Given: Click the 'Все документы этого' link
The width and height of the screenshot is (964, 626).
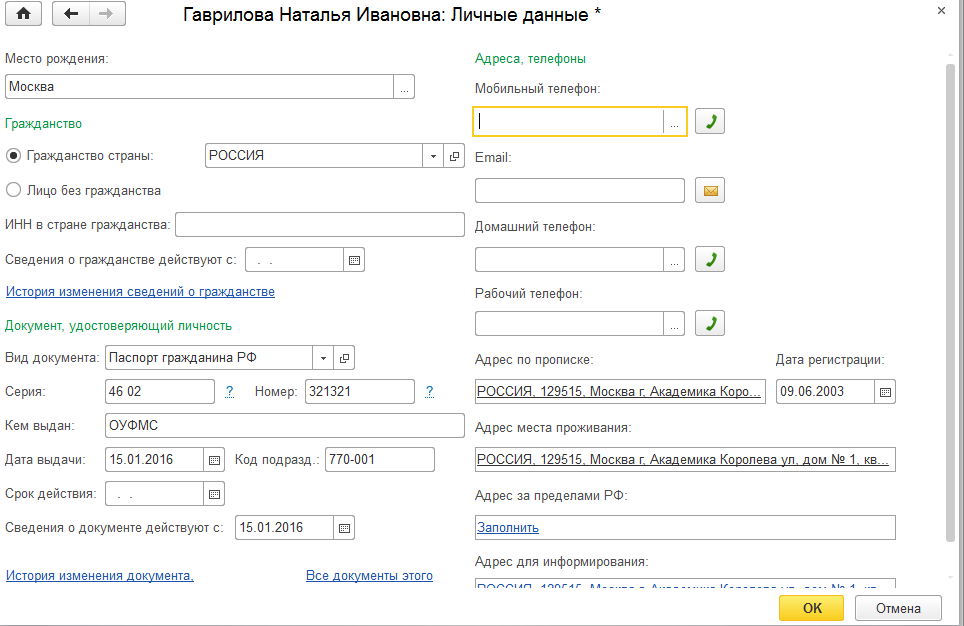Looking at the screenshot, I should pyautogui.click(x=369, y=575).
